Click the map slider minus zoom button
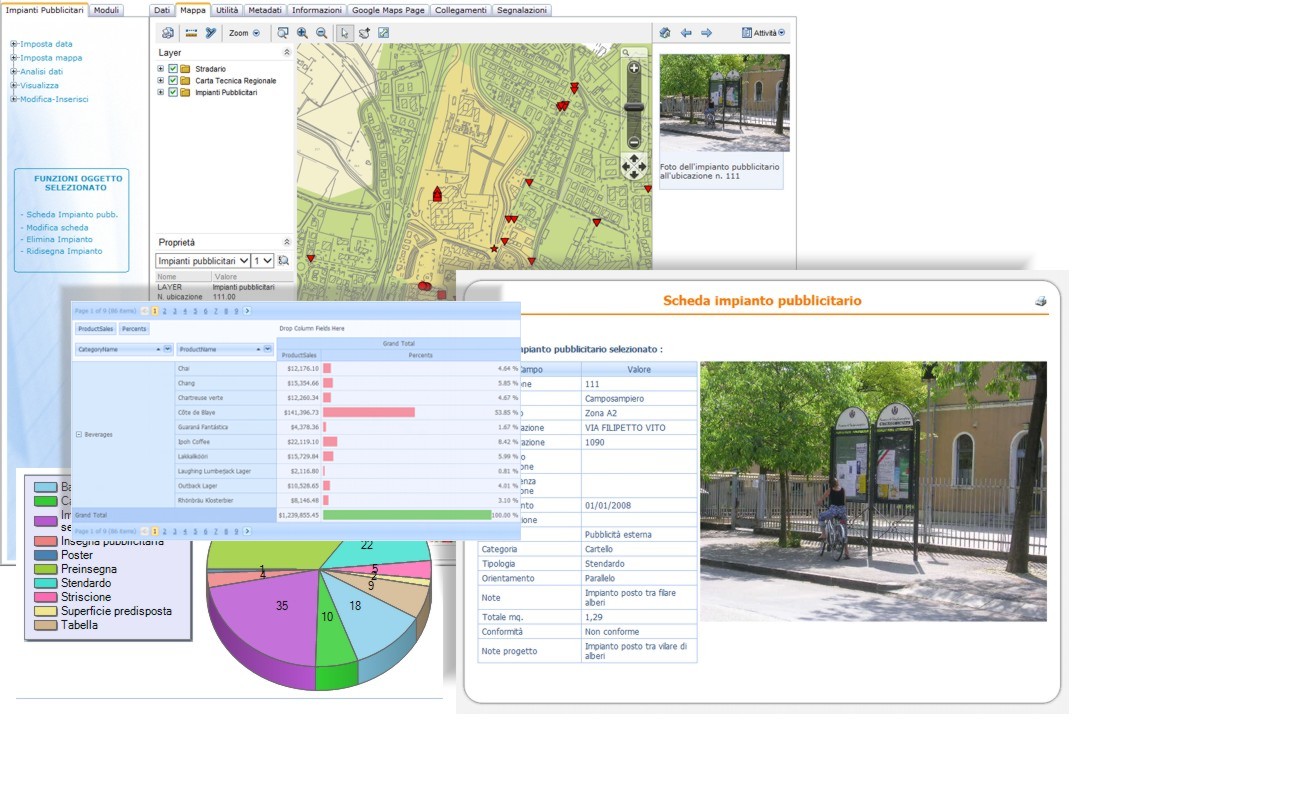The image size is (1300, 800). coord(634,142)
